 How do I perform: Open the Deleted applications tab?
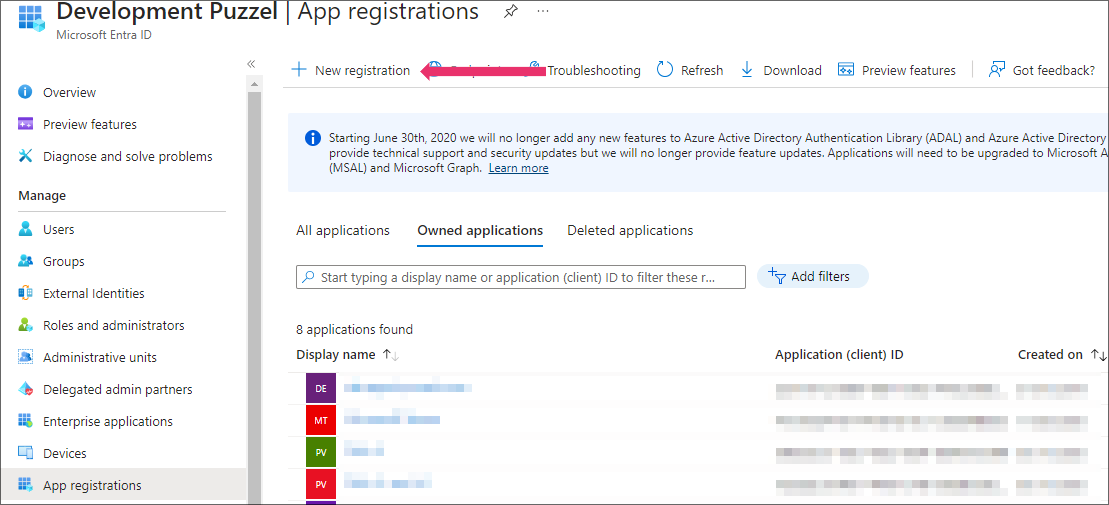630,231
